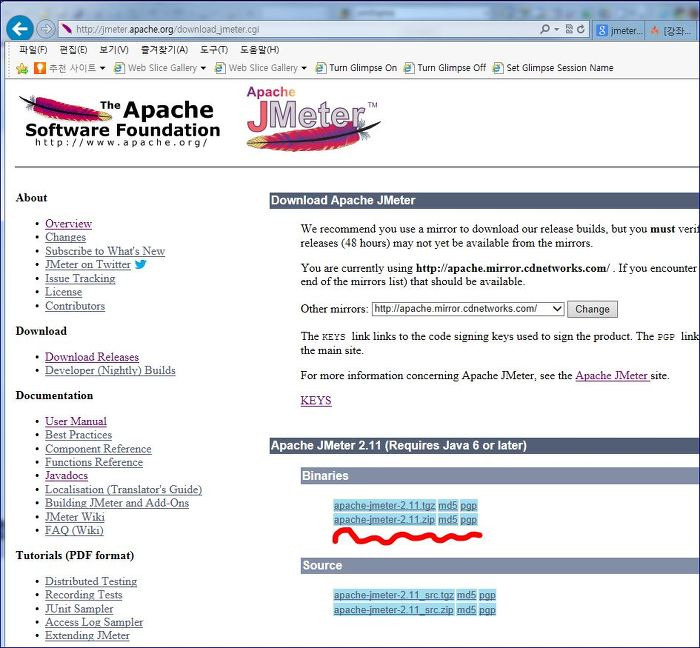Open Localisation (Translator's Guide) link
The height and width of the screenshot is (648, 700).
click(x=123, y=490)
